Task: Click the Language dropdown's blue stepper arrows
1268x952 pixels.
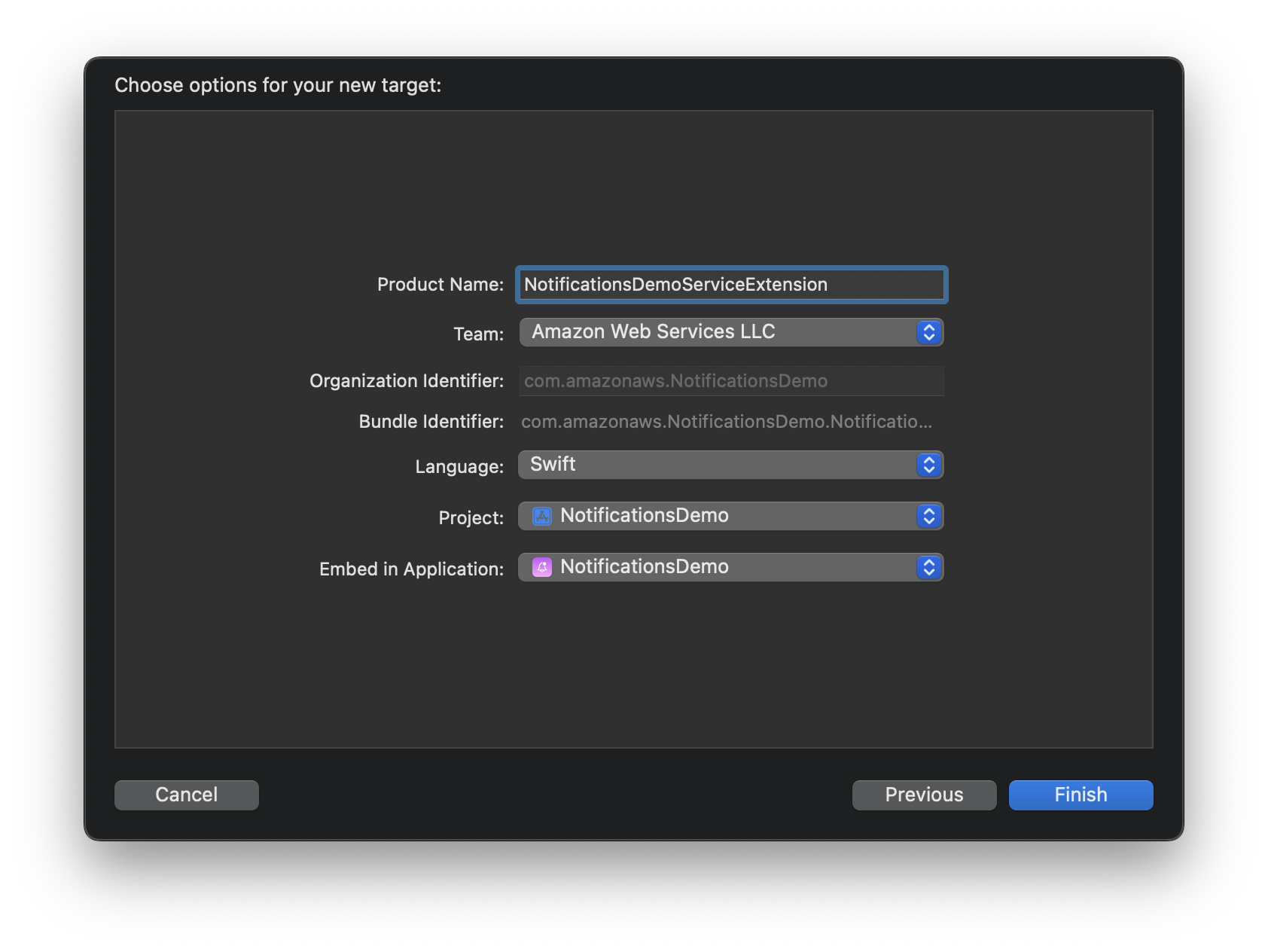Action: coord(929,465)
